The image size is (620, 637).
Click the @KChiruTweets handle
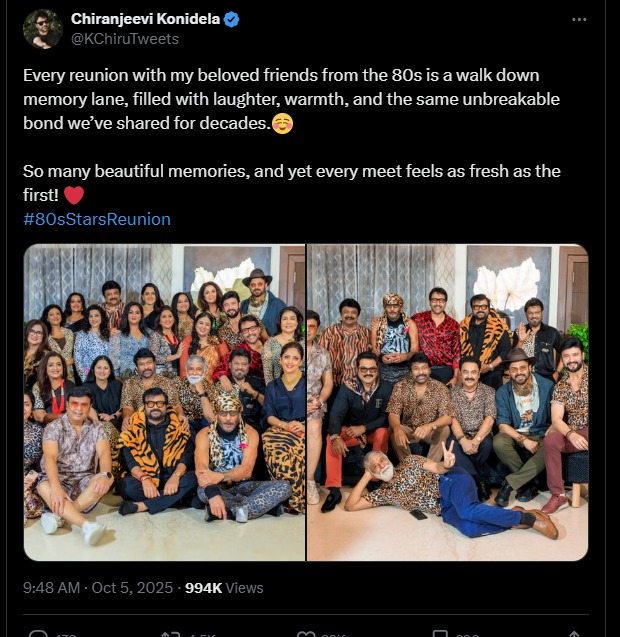(125, 38)
